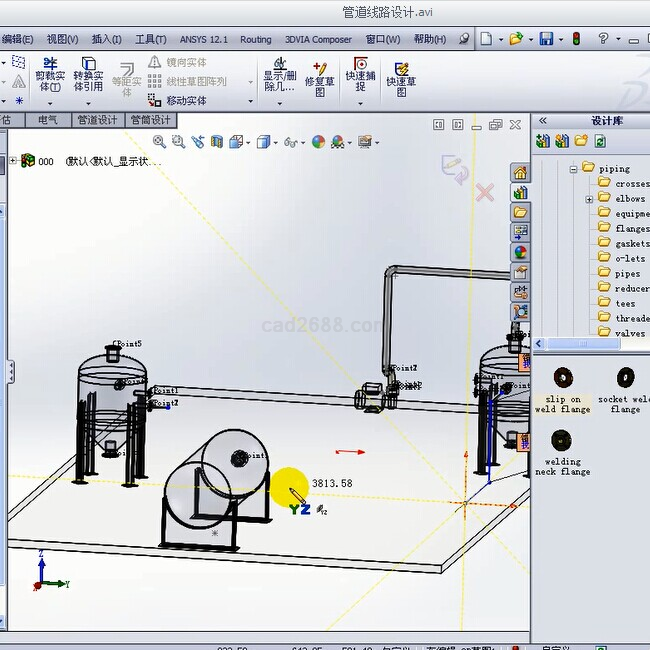This screenshot has width=650, height=650.
Task: Refresh the Design Library
Action: tap(599, 142)
